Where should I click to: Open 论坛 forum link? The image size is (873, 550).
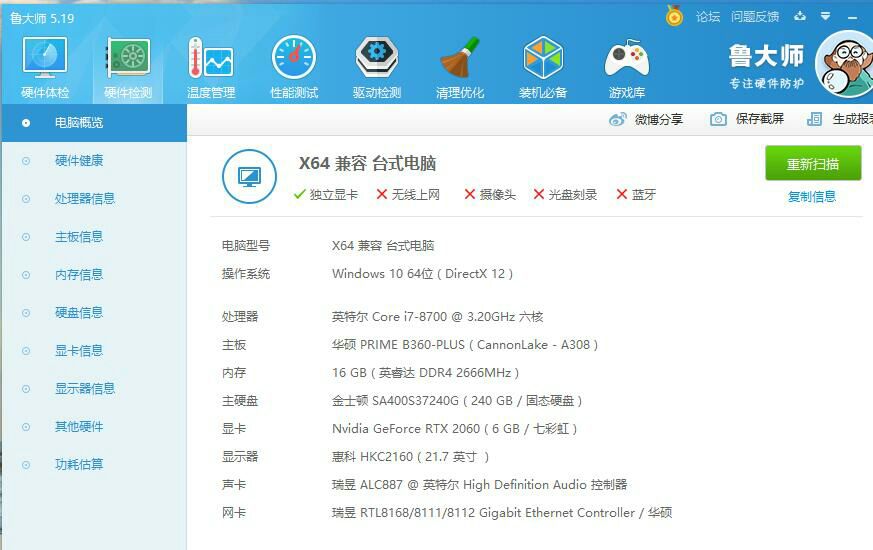[x=708, y=17]
